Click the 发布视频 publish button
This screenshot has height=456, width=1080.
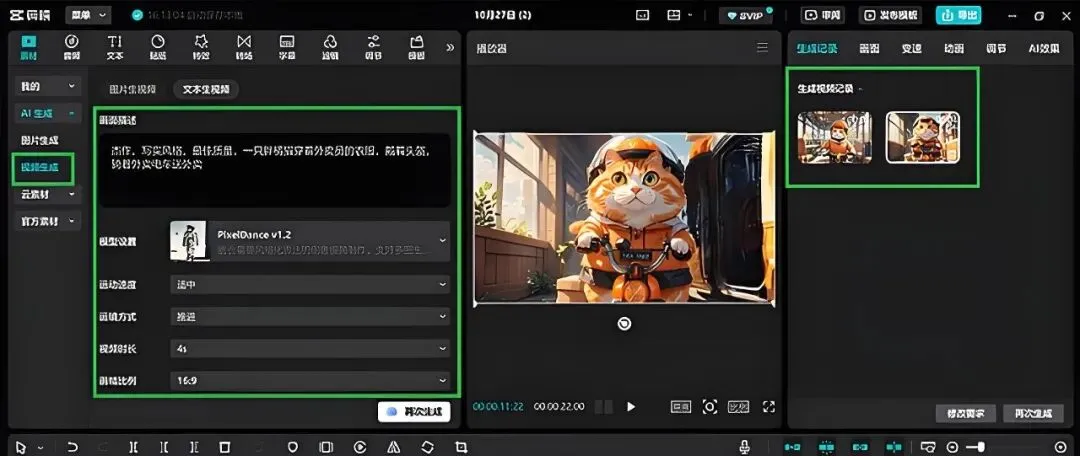(x=889, y=14)
